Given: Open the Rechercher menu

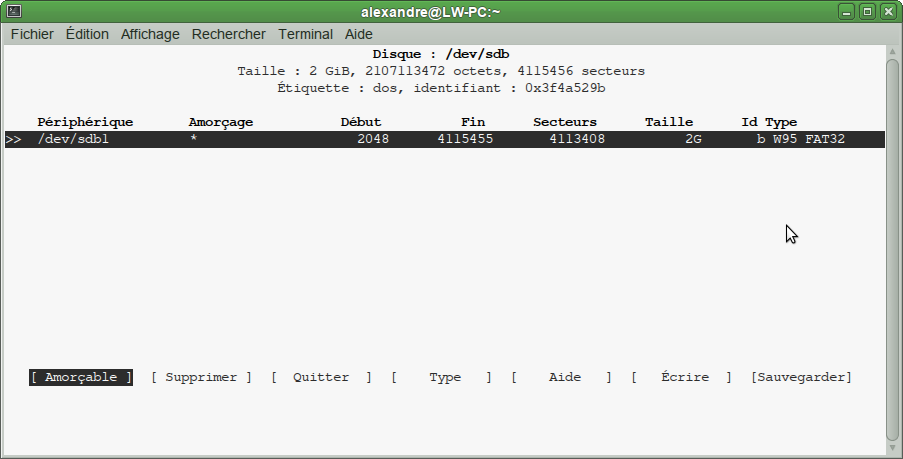Looking at the screenshot, I should pos(229,34).
